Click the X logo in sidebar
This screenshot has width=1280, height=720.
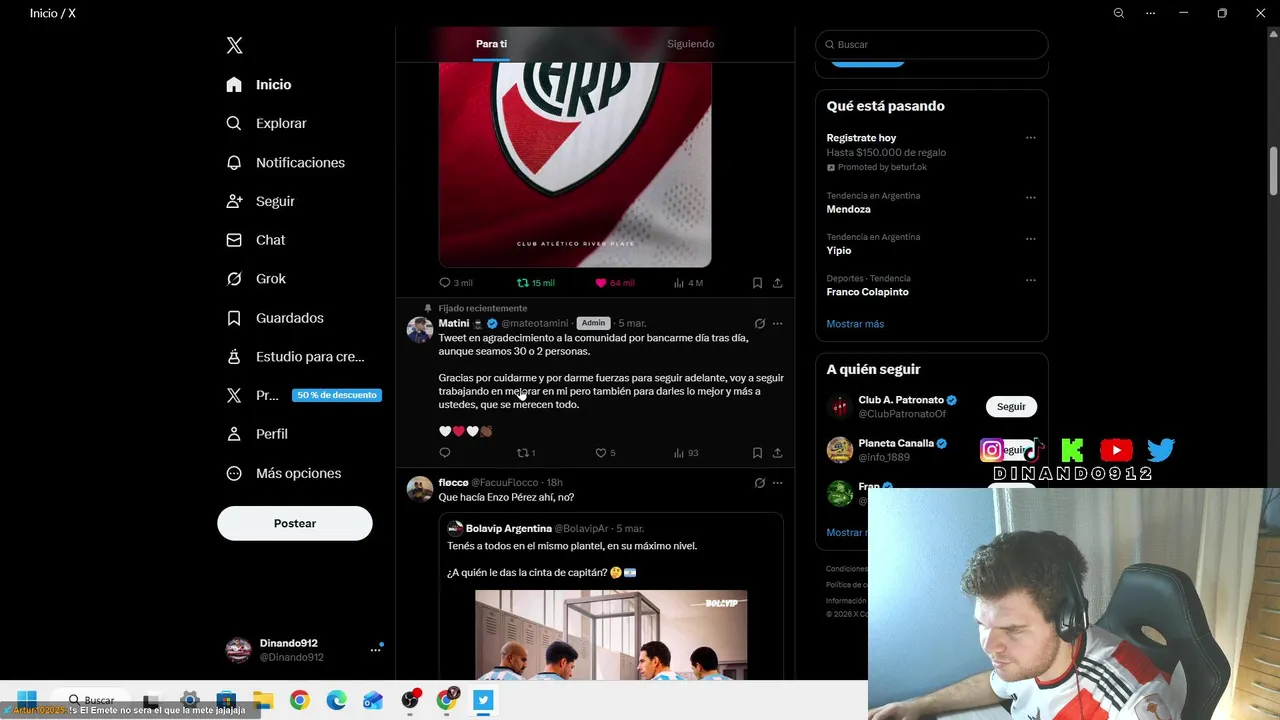[x=234, y=45]
